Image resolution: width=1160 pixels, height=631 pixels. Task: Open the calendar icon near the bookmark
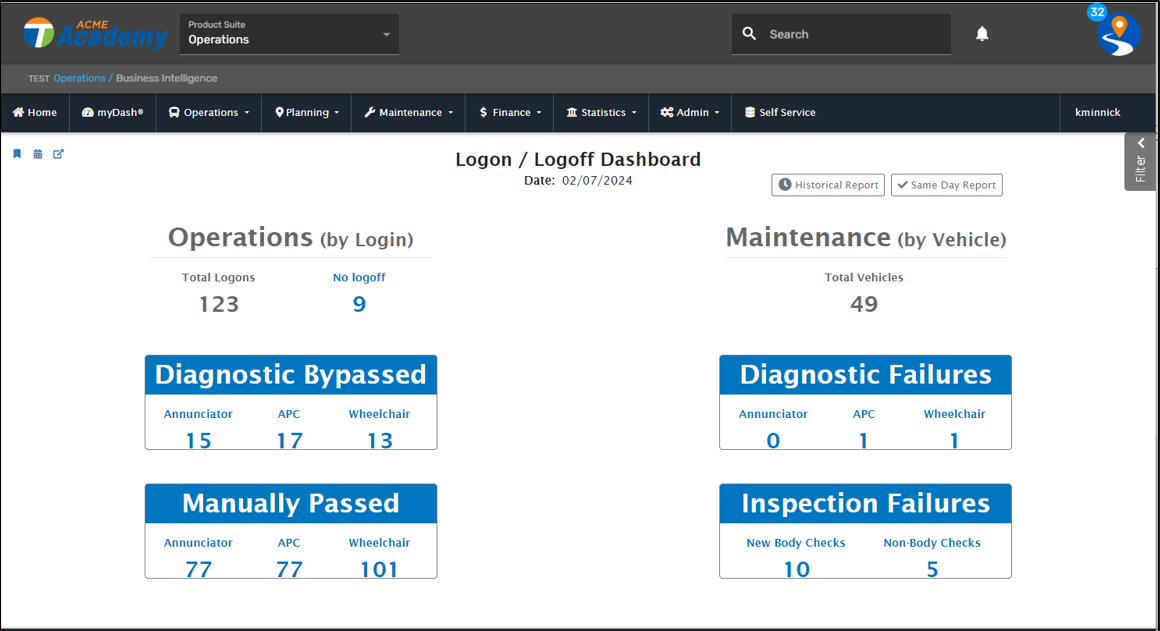pyautogui.click(x=38, y=154)
